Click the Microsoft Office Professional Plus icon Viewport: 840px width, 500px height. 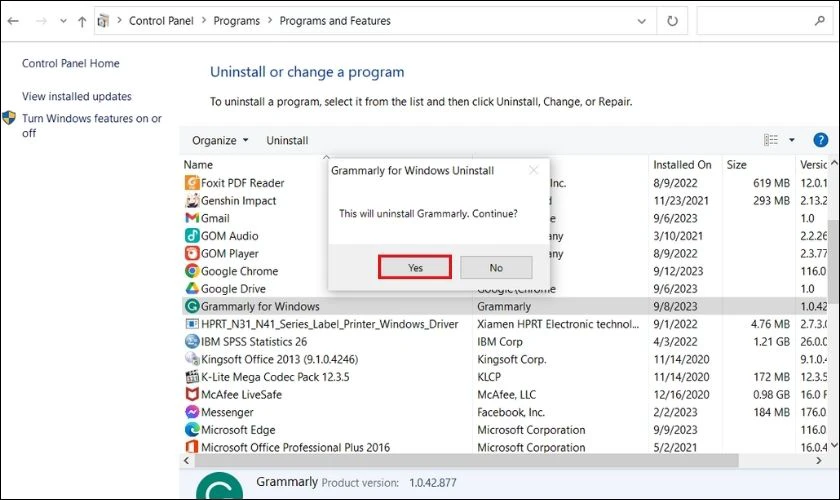[192, 447]
